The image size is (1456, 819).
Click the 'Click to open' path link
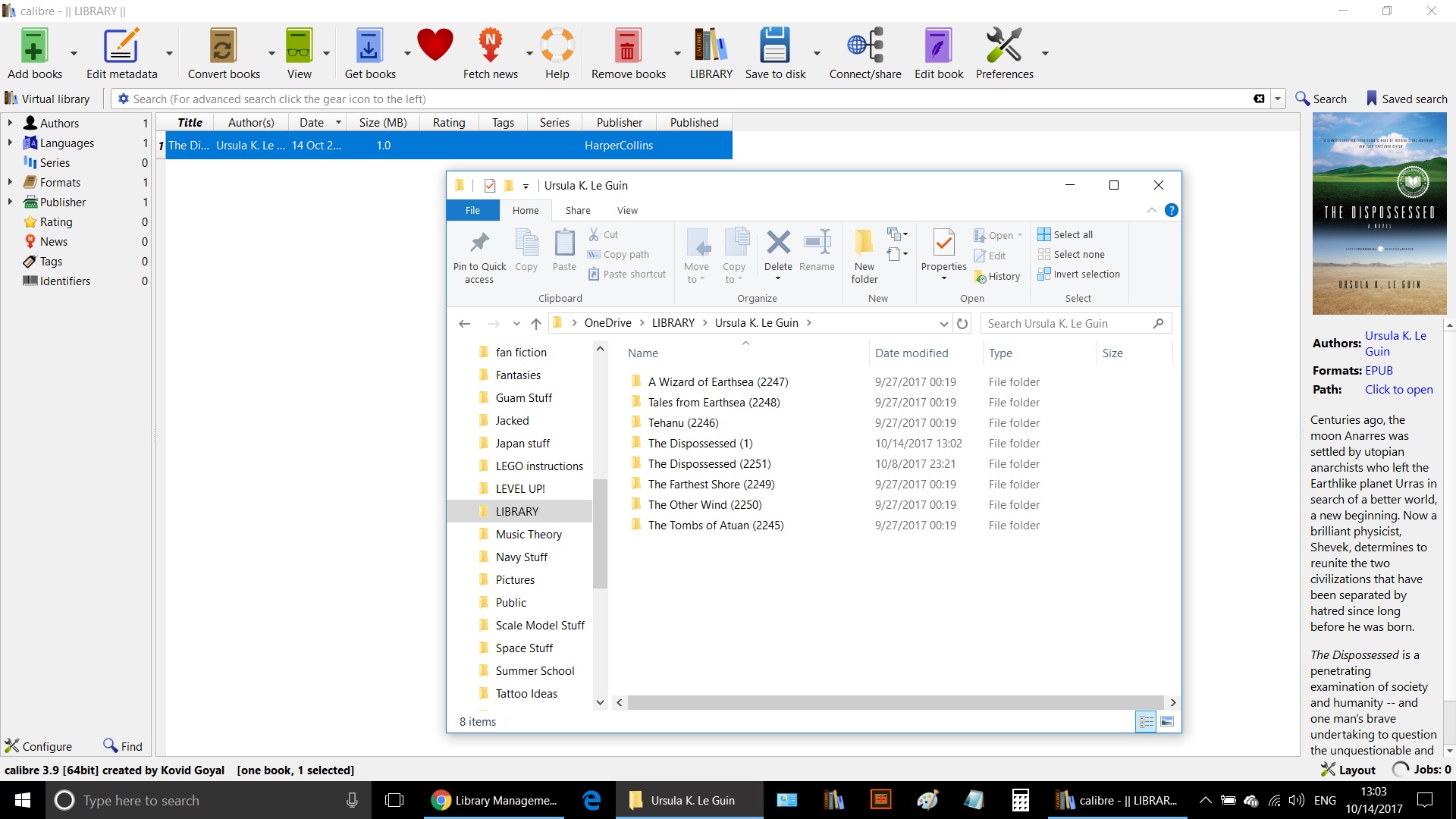coord(1398,390)
